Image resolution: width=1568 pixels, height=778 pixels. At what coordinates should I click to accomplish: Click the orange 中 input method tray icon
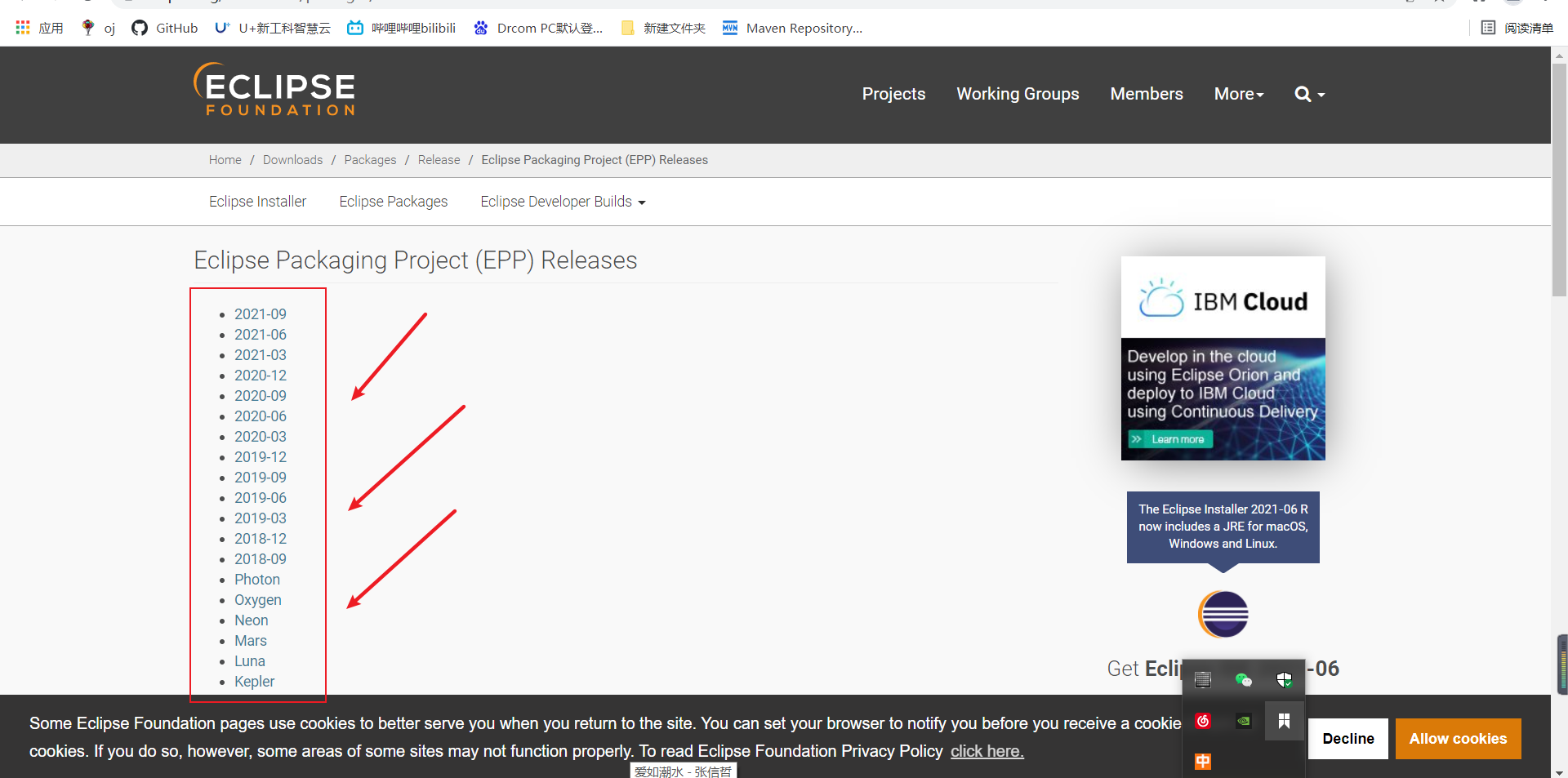(x=1203, y=761)
